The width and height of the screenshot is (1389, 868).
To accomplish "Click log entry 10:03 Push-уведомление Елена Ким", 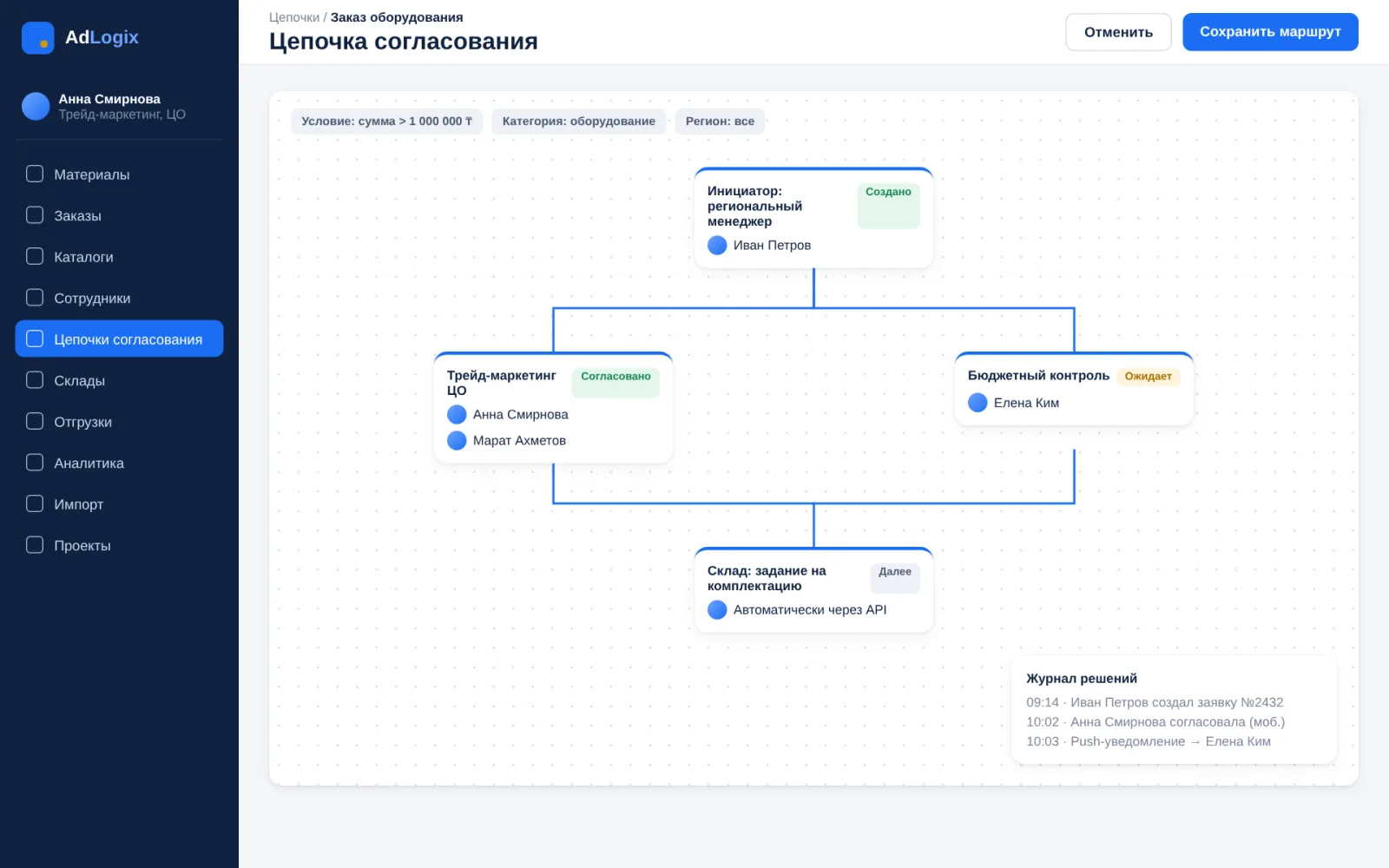I will 1149,741.
